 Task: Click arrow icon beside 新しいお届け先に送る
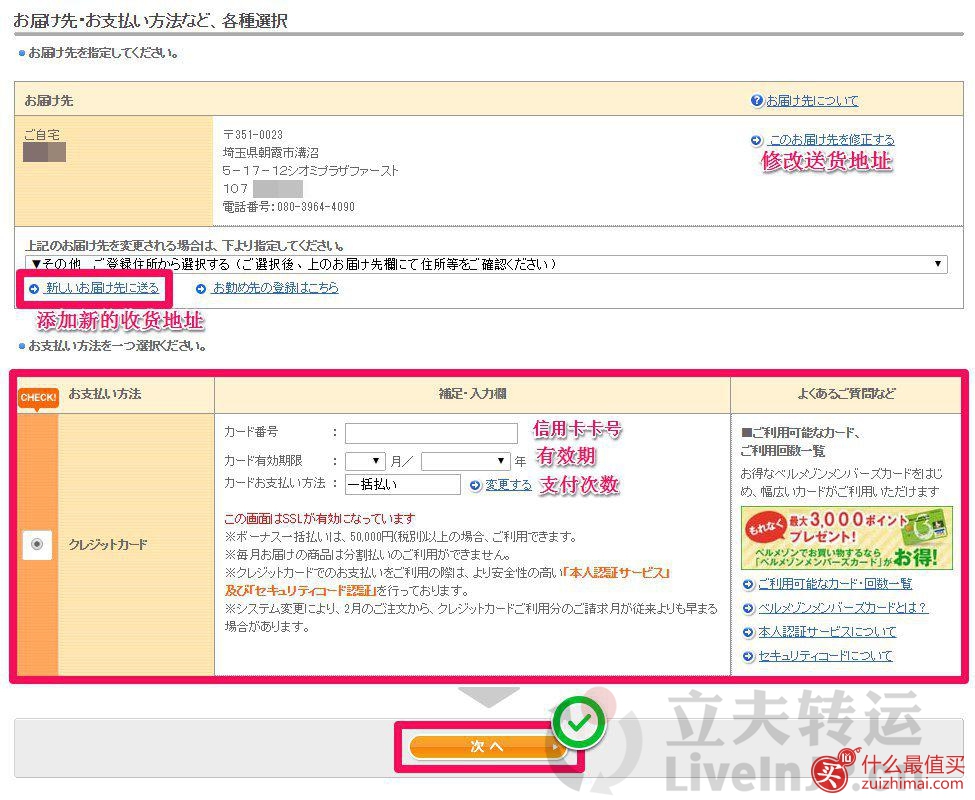tap(34, 288)
